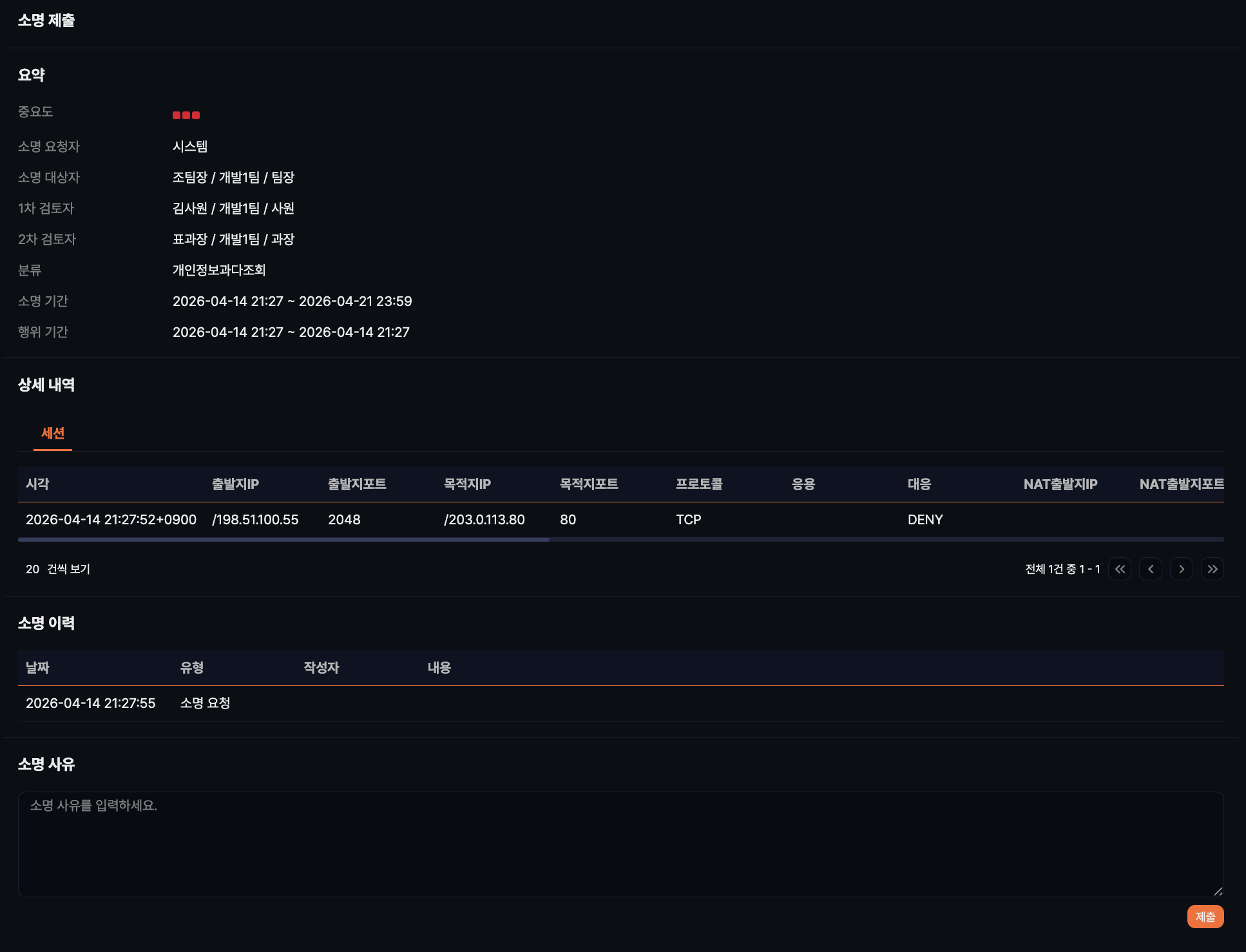Click the 제출 submit button
Viewport: 1246px width, 952px height.
coord(1205,917)
